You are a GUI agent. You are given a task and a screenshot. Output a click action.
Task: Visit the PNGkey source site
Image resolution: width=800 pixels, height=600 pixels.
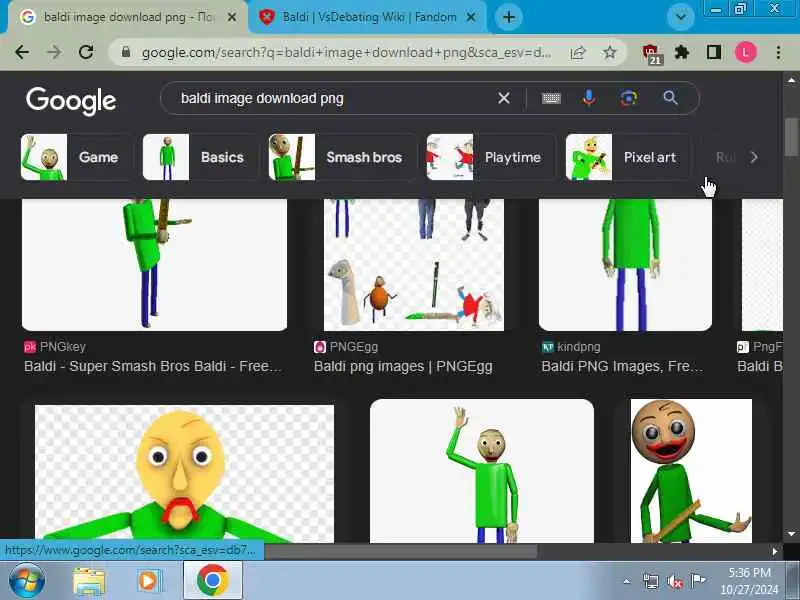point(55,347)
